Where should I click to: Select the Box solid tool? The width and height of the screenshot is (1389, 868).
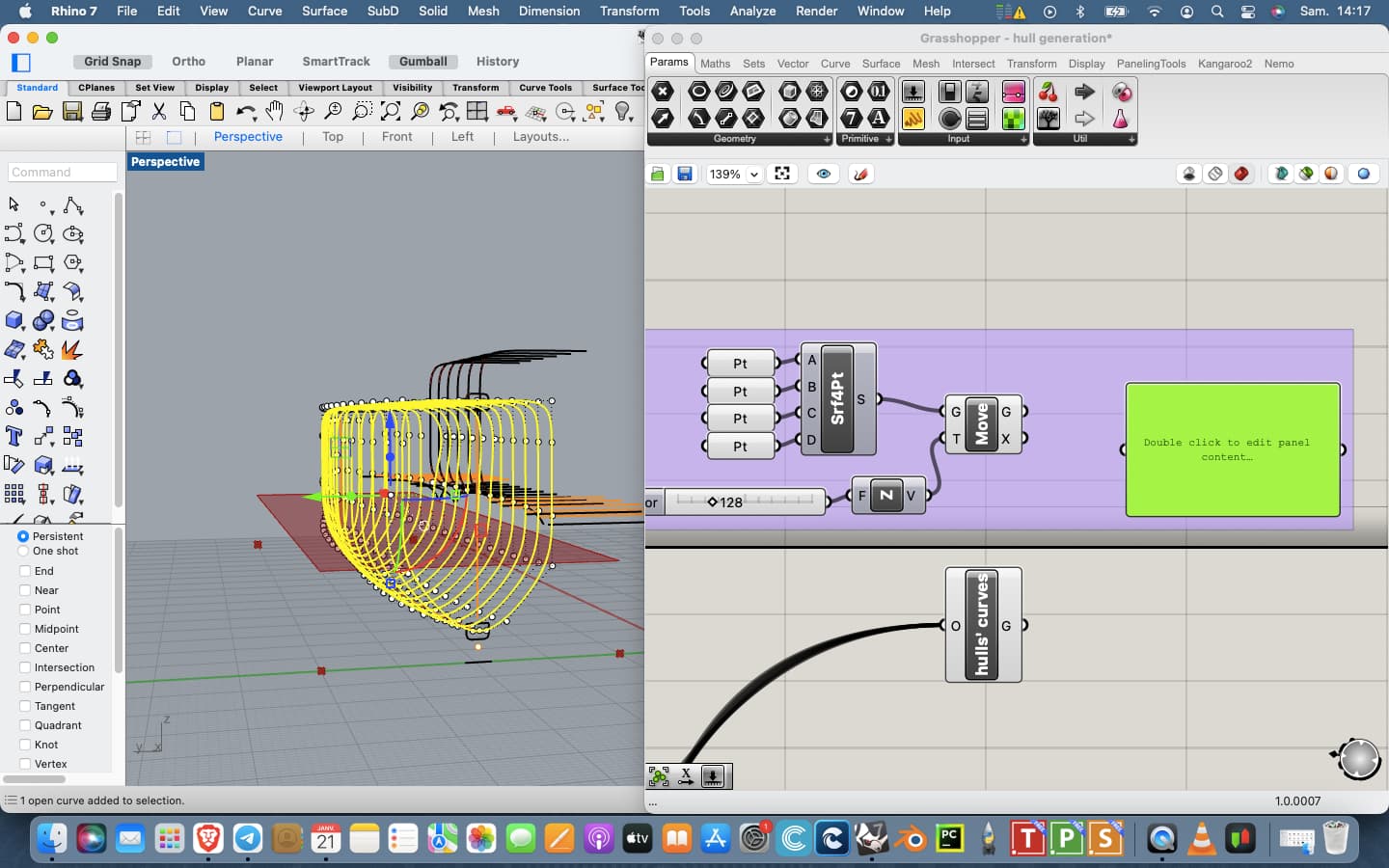[14, 321]
